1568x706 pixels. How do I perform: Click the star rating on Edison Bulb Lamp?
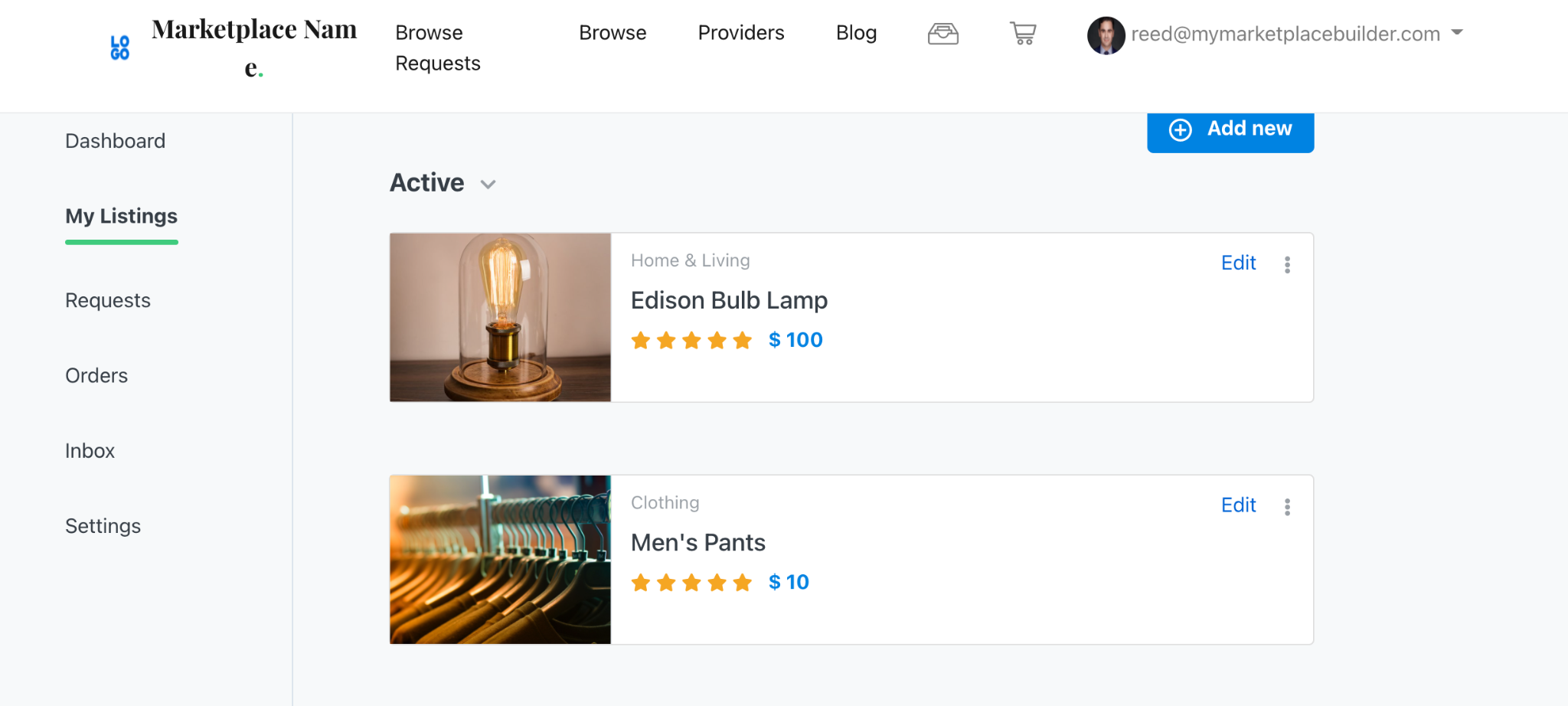pos(691,340)
